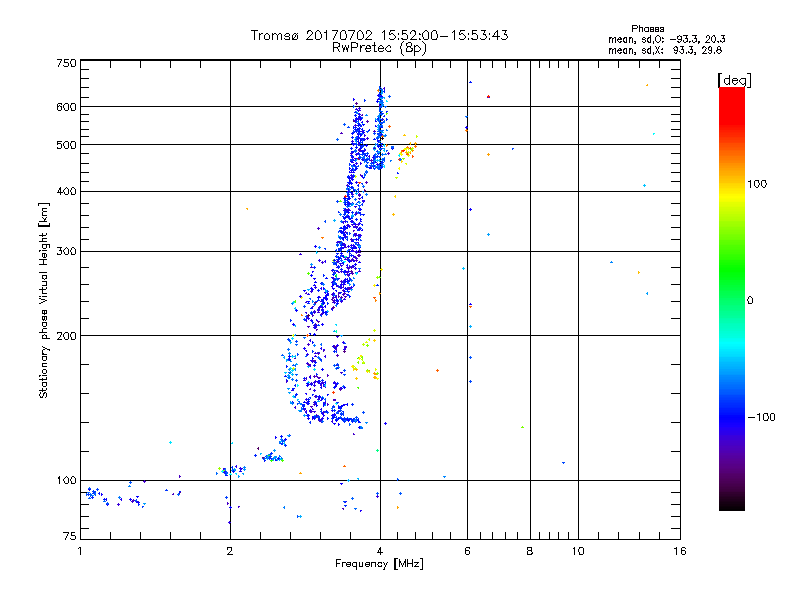
Task: Click x-axis tick label '6'
Action: 467,551
